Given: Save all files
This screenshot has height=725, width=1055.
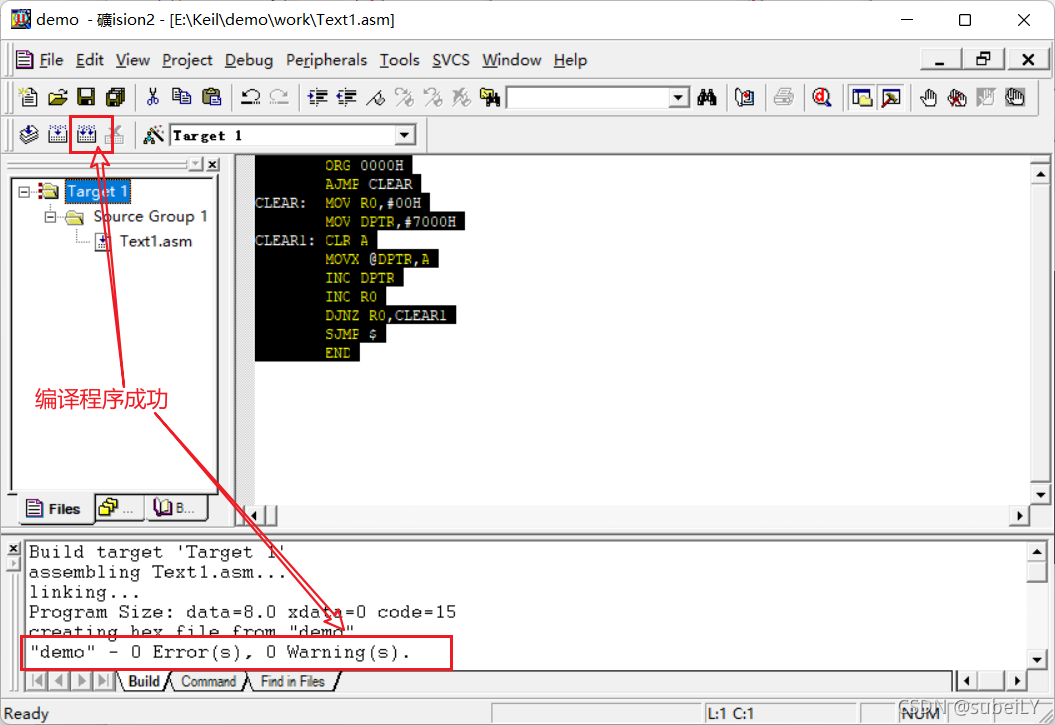Looking at the screenshot, I should click(x=116, y=98).
